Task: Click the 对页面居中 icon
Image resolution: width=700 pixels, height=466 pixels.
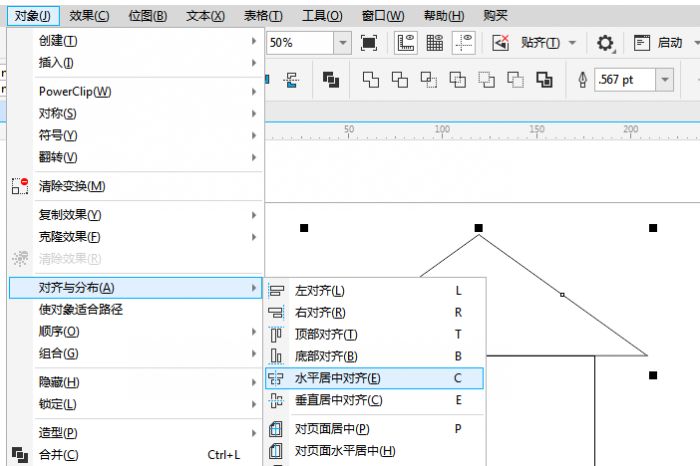Action: pyautogui.click(x=276, y=429)
